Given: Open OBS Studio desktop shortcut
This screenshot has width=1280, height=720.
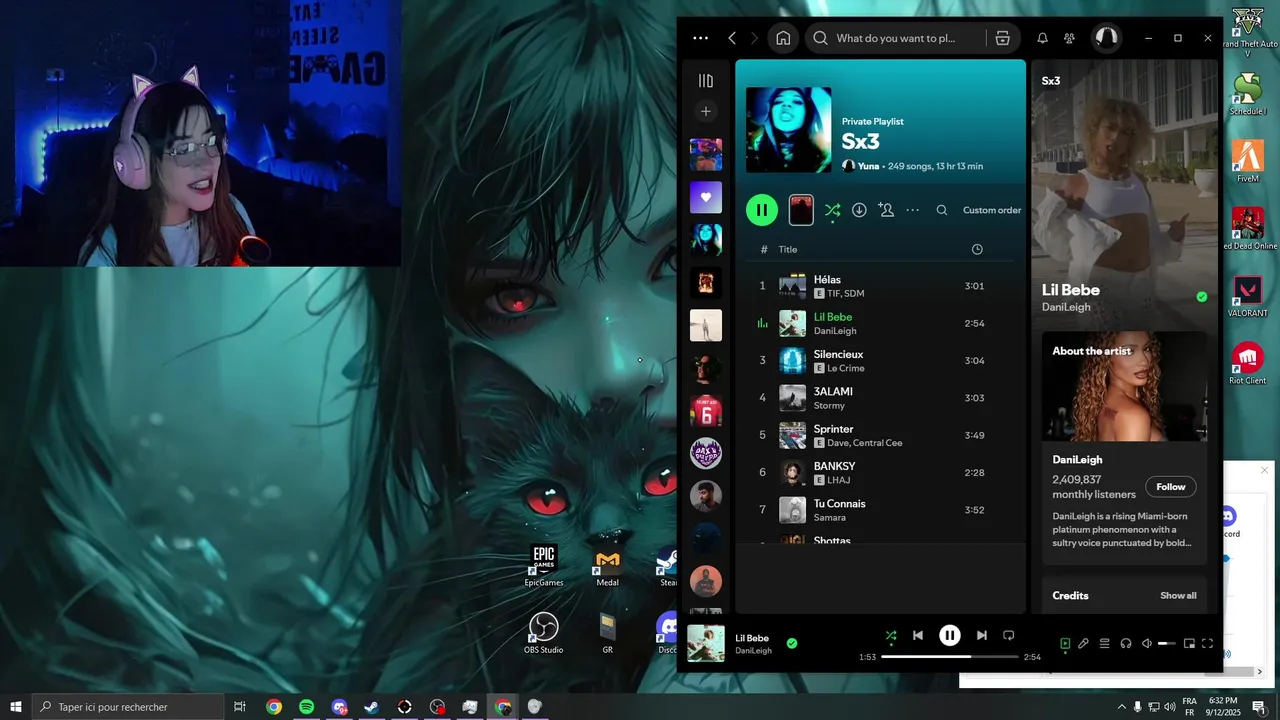Looking at the screenshot, I should click(544, 633).
